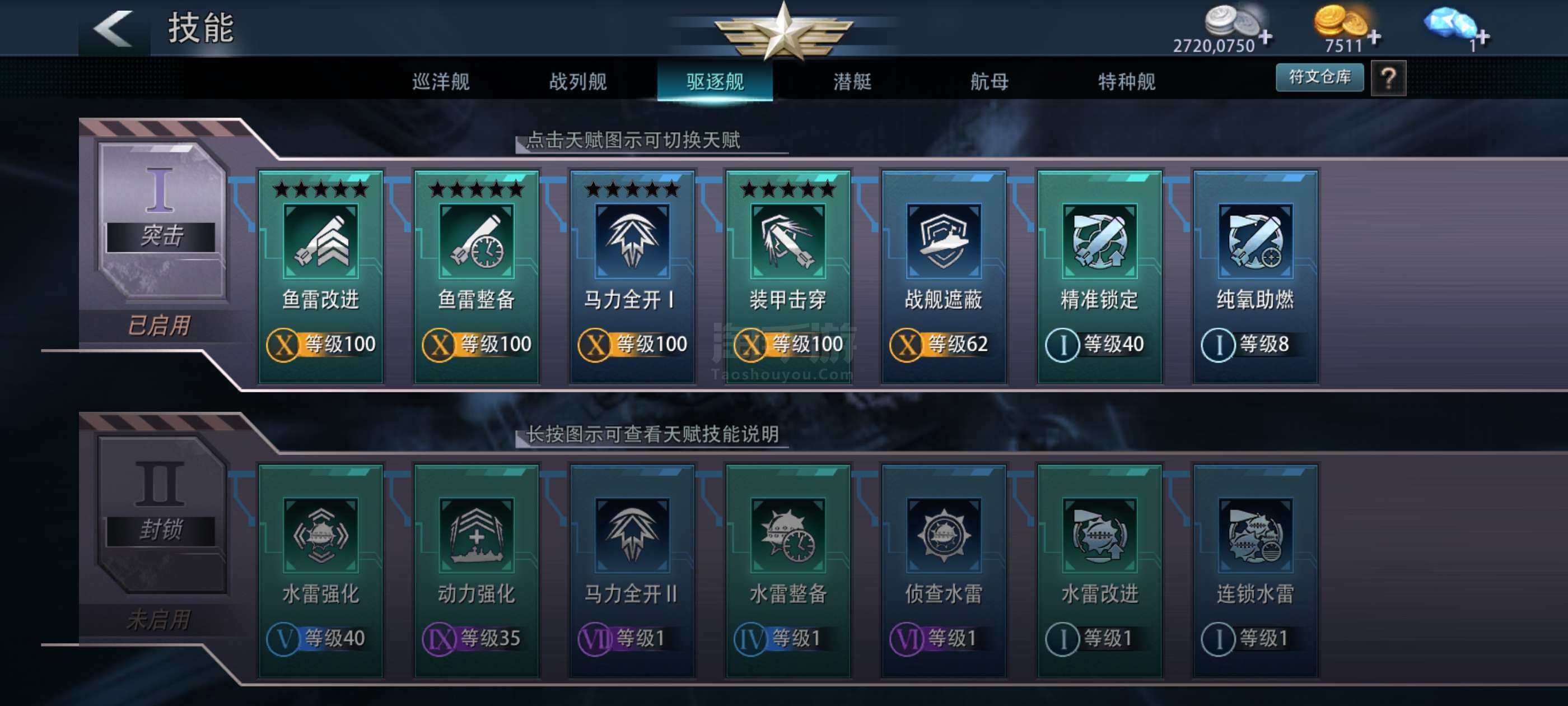
Task: Select the 鱼雷整备 skill icon
Action: [x=477, y=240]
